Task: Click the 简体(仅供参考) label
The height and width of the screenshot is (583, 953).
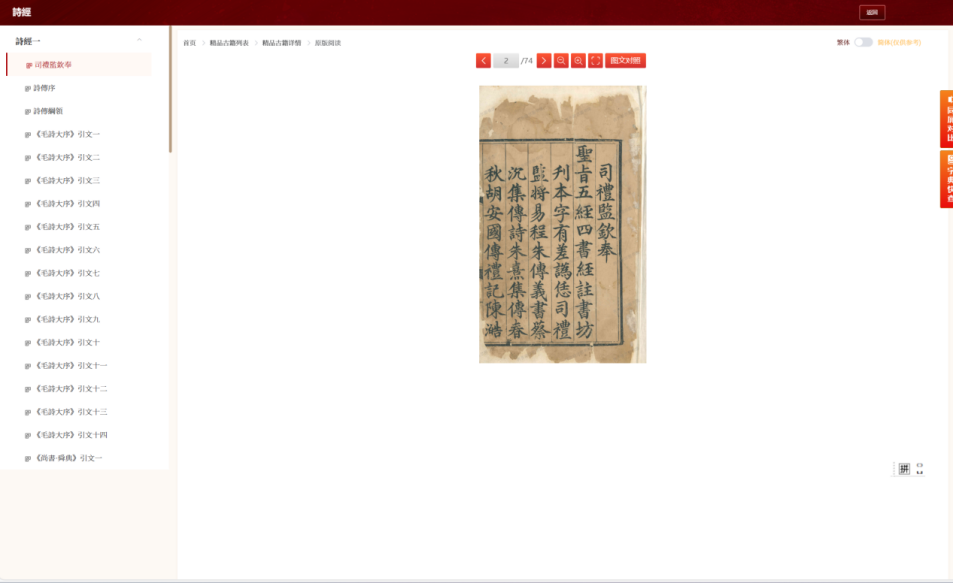Action: 899,43
